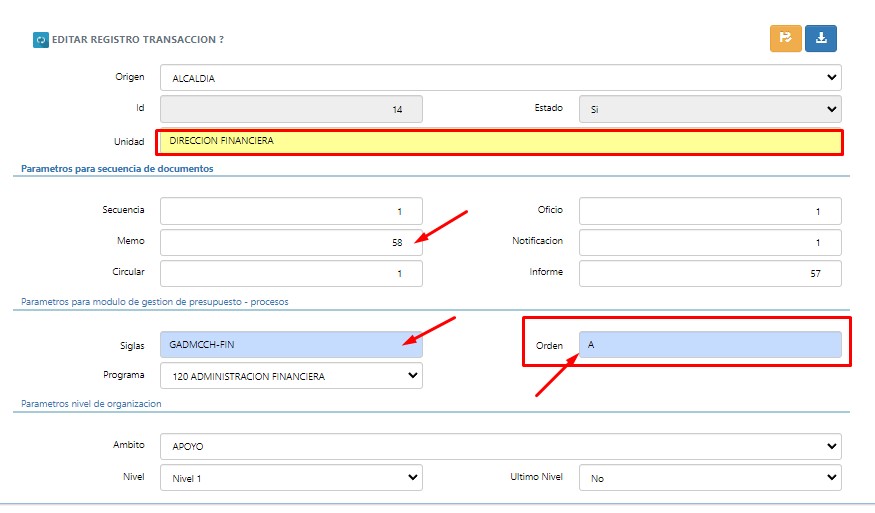875x513 pixels.
Task: Click the Circular input field
Action: [x=291, y=273]
